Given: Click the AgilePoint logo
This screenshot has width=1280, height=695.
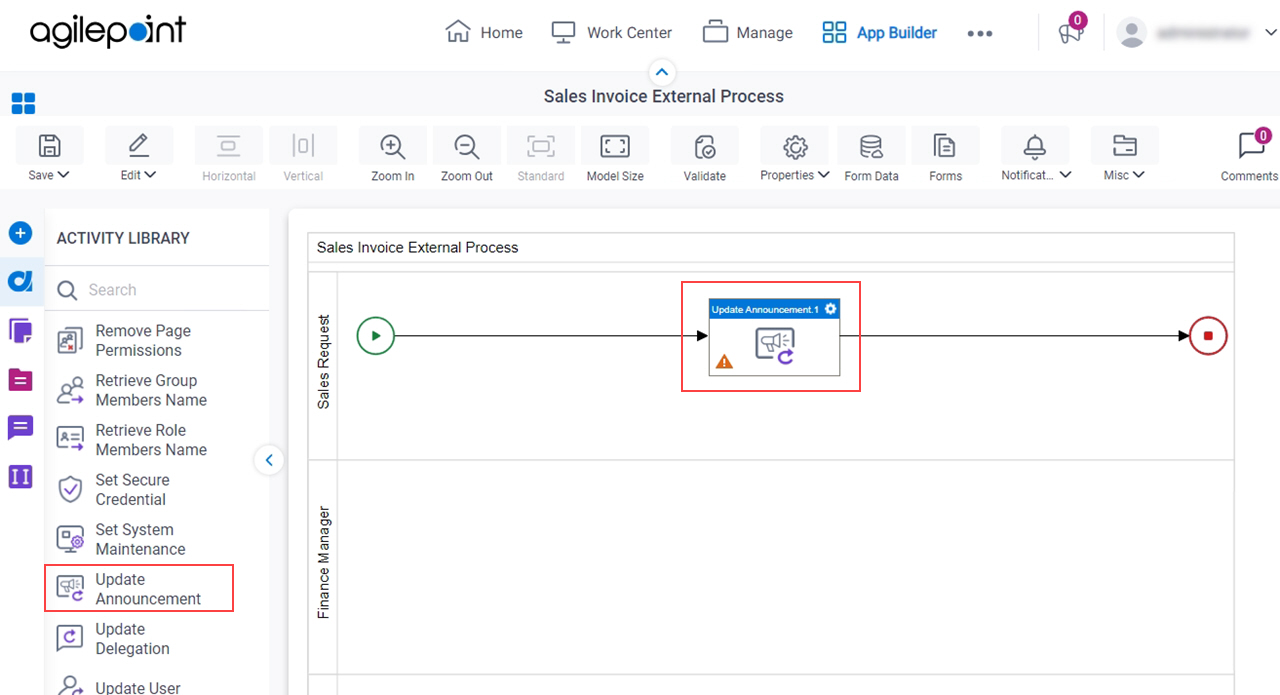Looking at the screenshot, I should 108,32.
